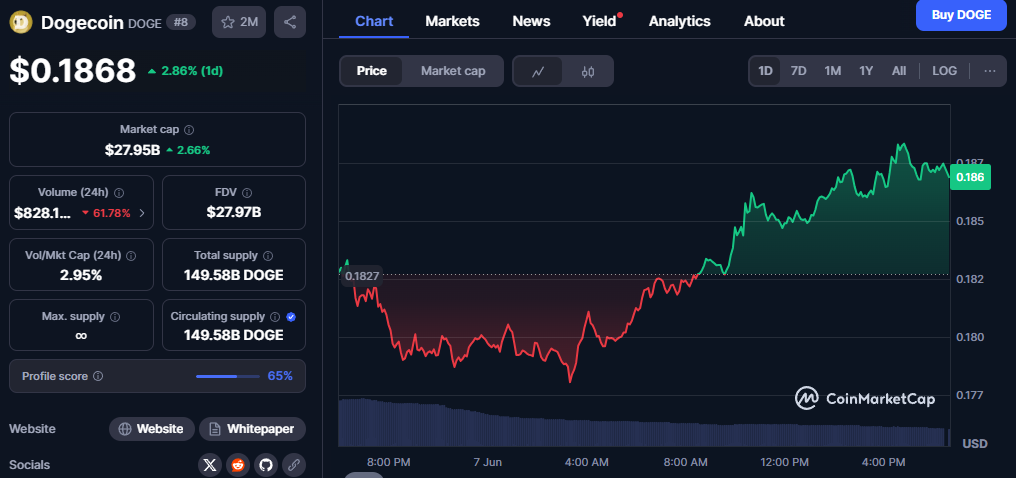The image size is (1016, 478).
Task: Open the Dogecoin Website link
Action: [152, 429]
